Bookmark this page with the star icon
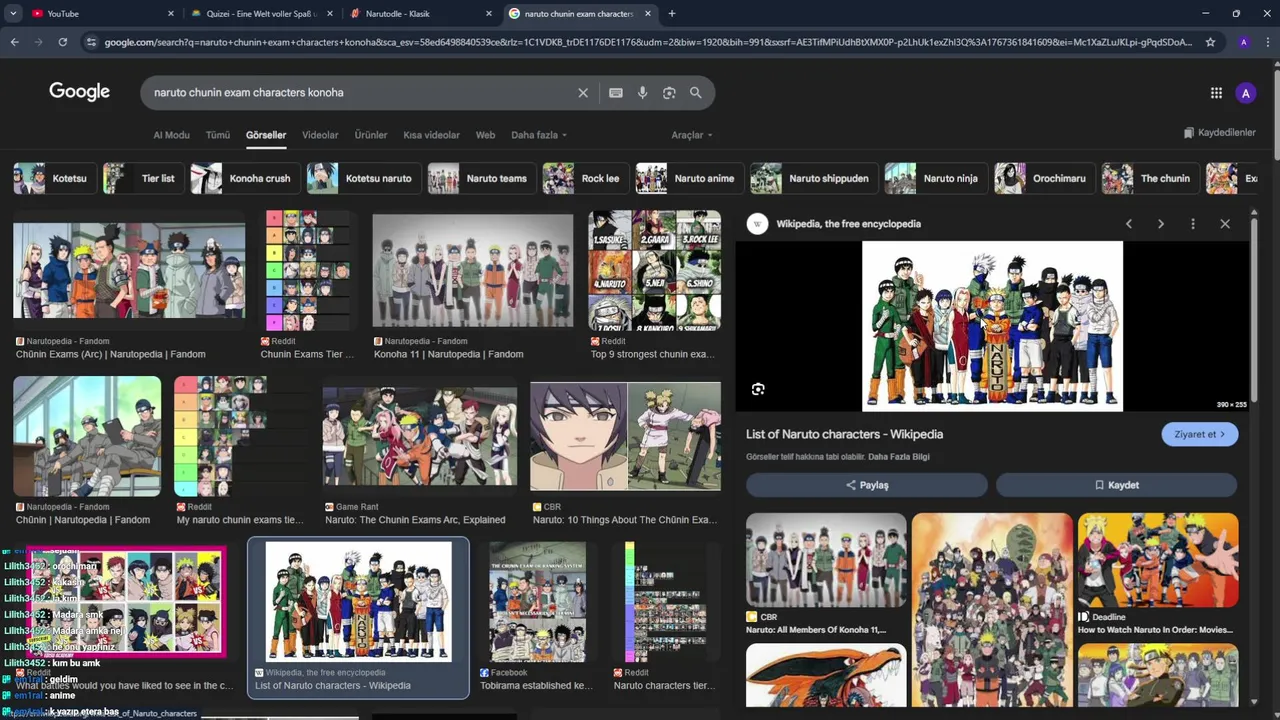Image resolution: width=1280 pixels, height=720 pixels. [1210, 42]
